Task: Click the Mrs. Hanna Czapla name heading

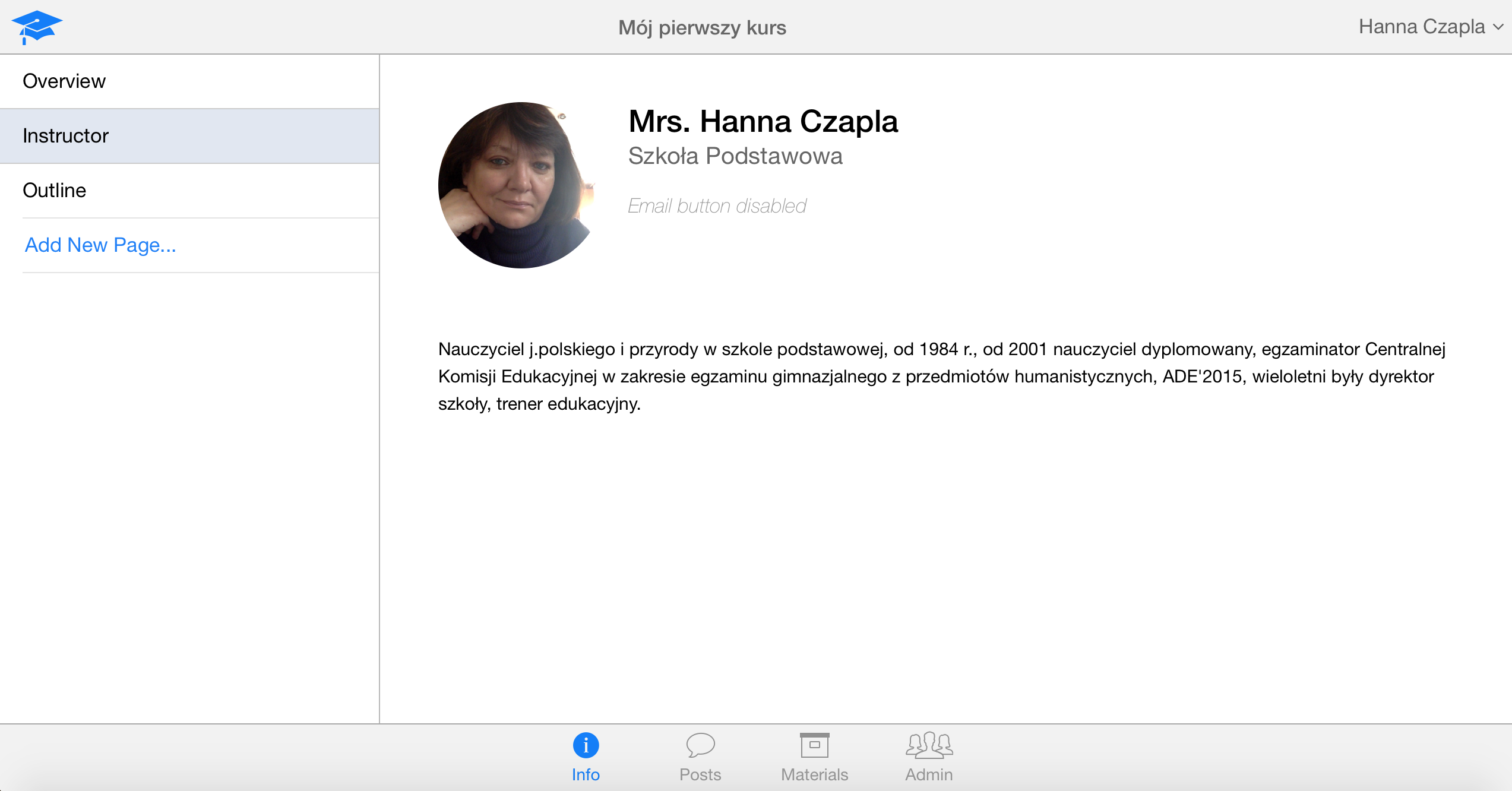Action: [763, 122]
